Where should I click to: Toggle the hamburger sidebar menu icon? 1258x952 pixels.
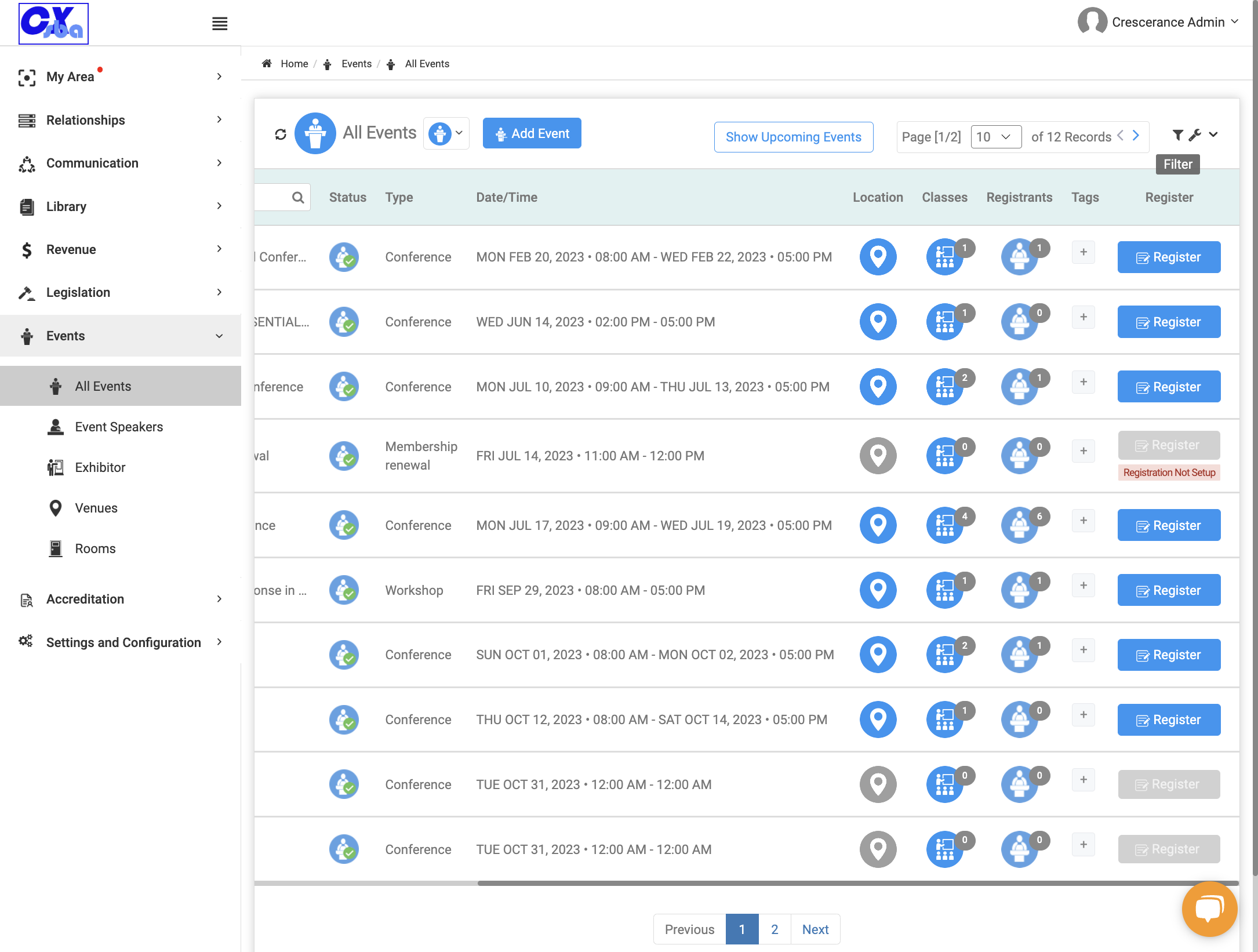click(220, 24)
